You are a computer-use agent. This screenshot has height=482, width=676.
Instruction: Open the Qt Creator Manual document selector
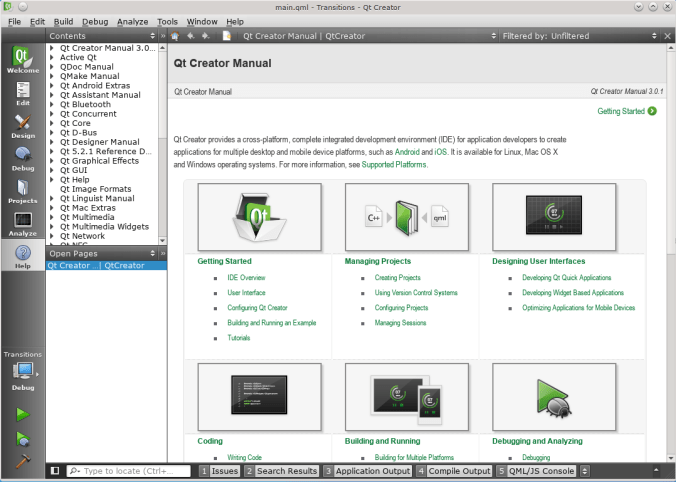pos(369,36)
